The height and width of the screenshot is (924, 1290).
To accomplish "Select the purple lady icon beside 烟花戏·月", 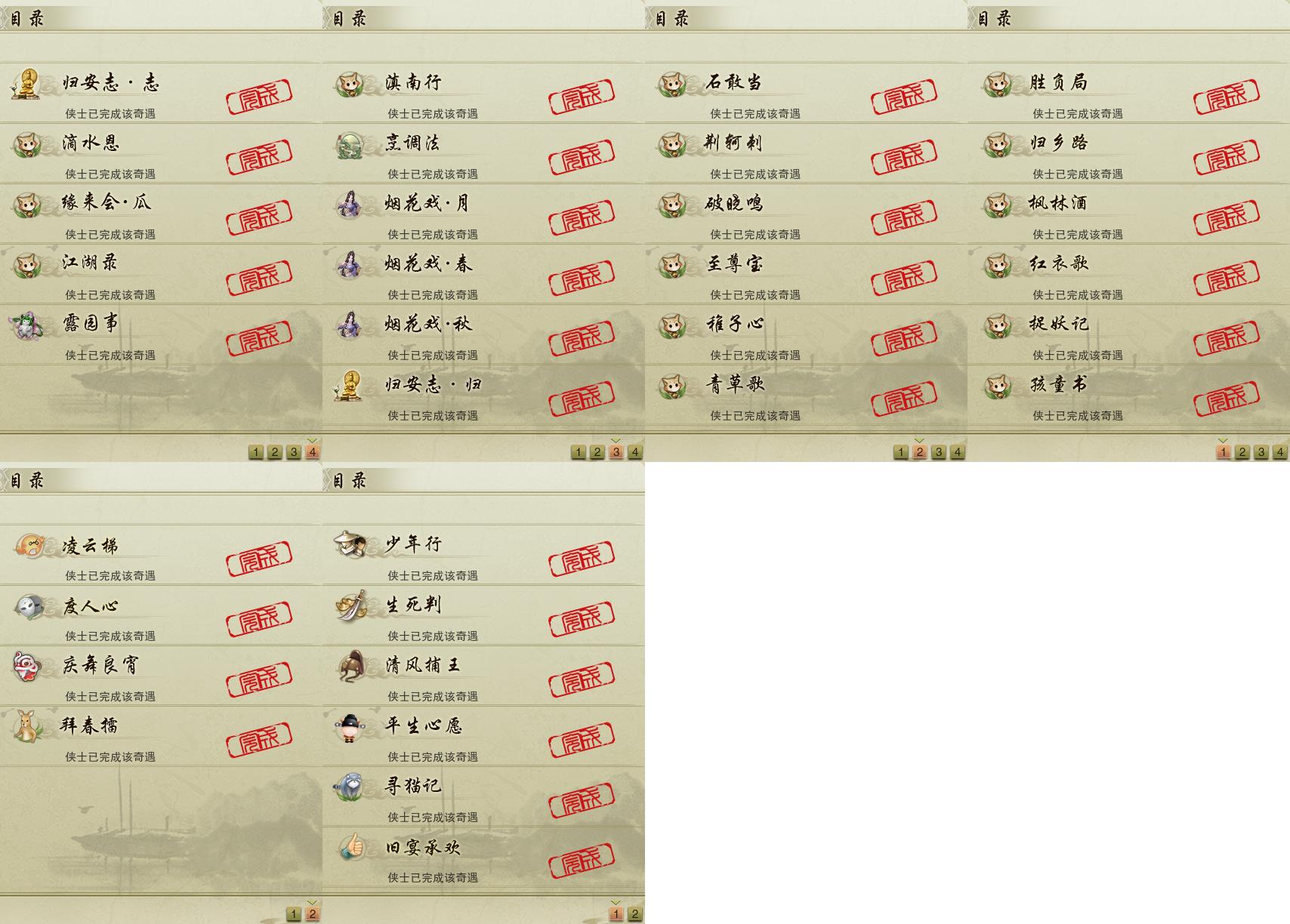I will (x=350, y=204).
